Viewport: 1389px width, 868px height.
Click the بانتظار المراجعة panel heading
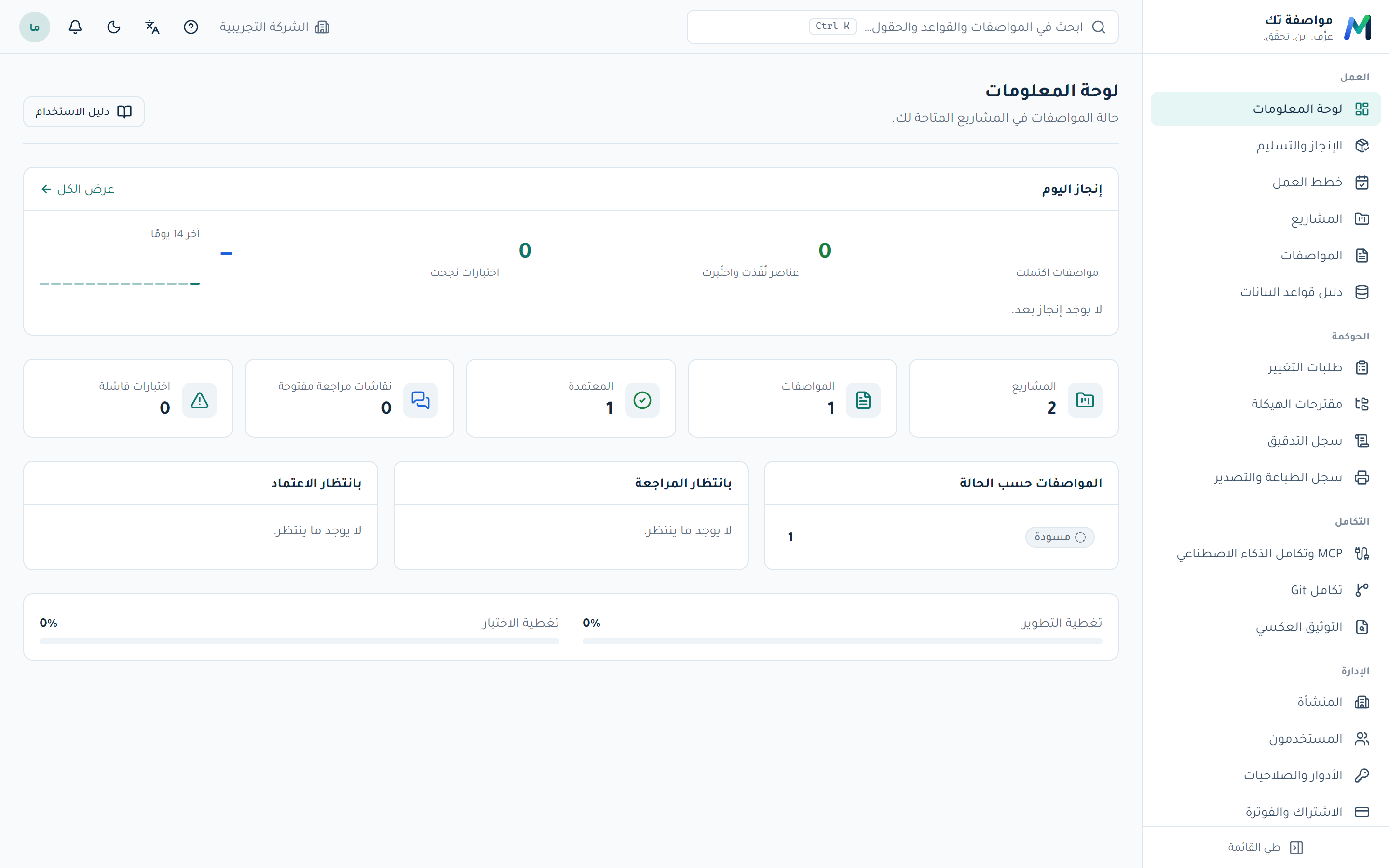pos(683,483)
